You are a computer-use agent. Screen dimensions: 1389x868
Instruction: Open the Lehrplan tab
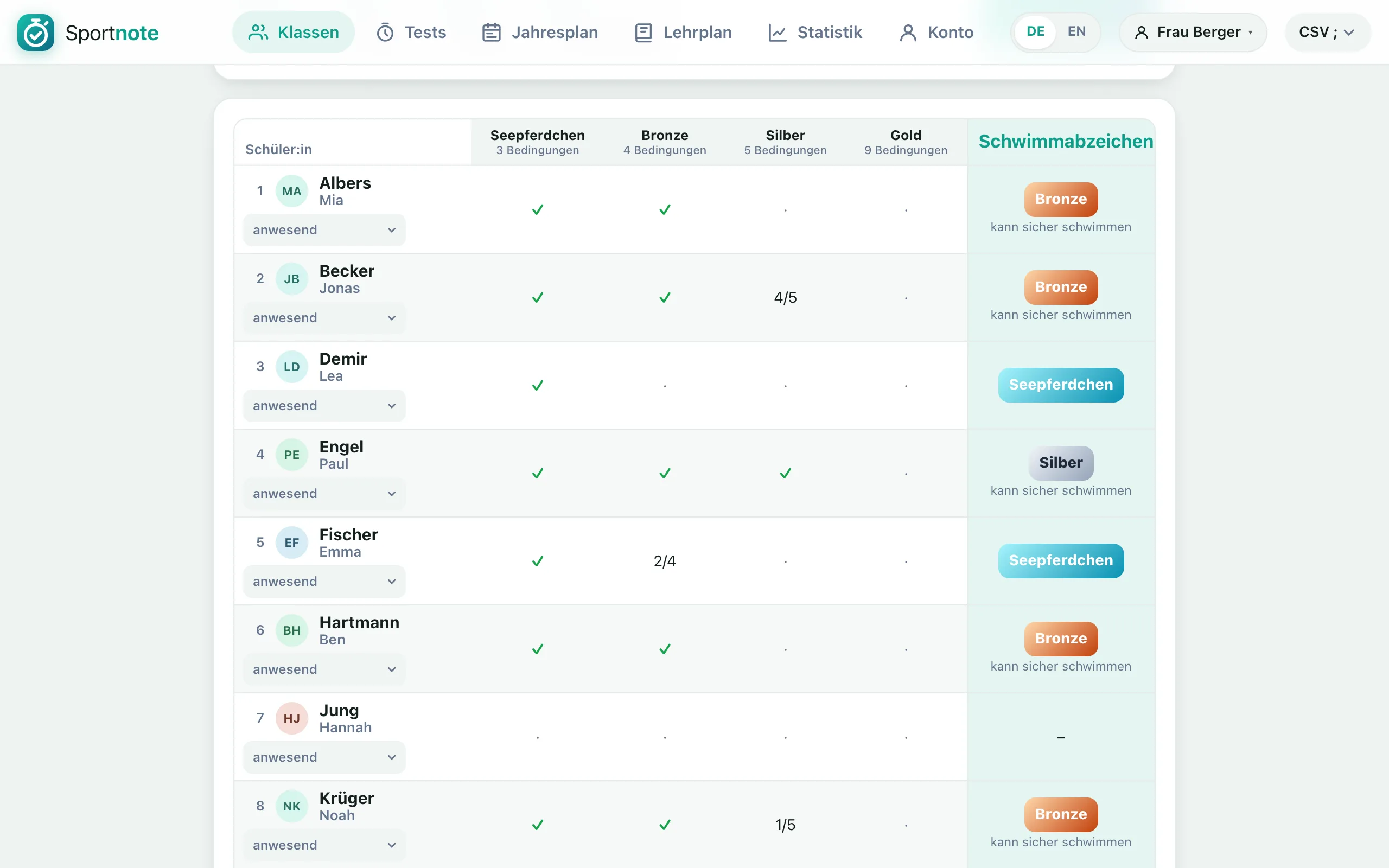tap(683, 32)
